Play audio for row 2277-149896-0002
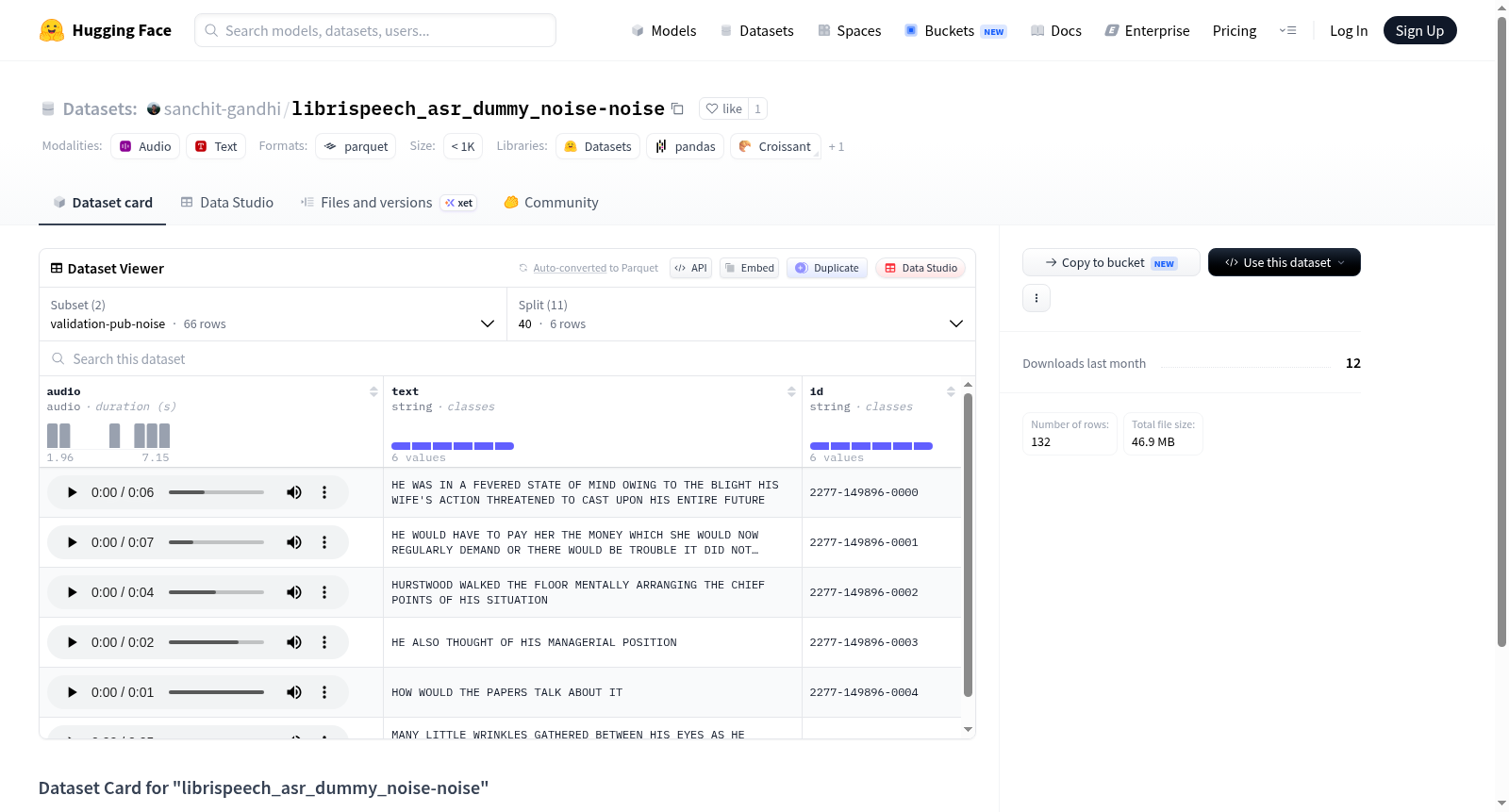1509x812 pixels. click(72, 592)
